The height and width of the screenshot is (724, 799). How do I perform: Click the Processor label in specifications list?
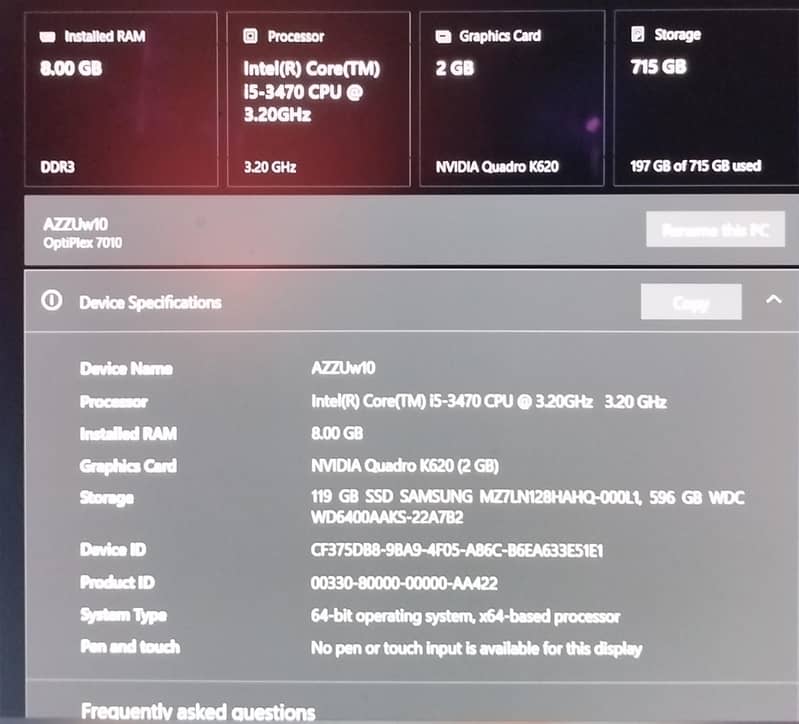click(x=114, y=402)
